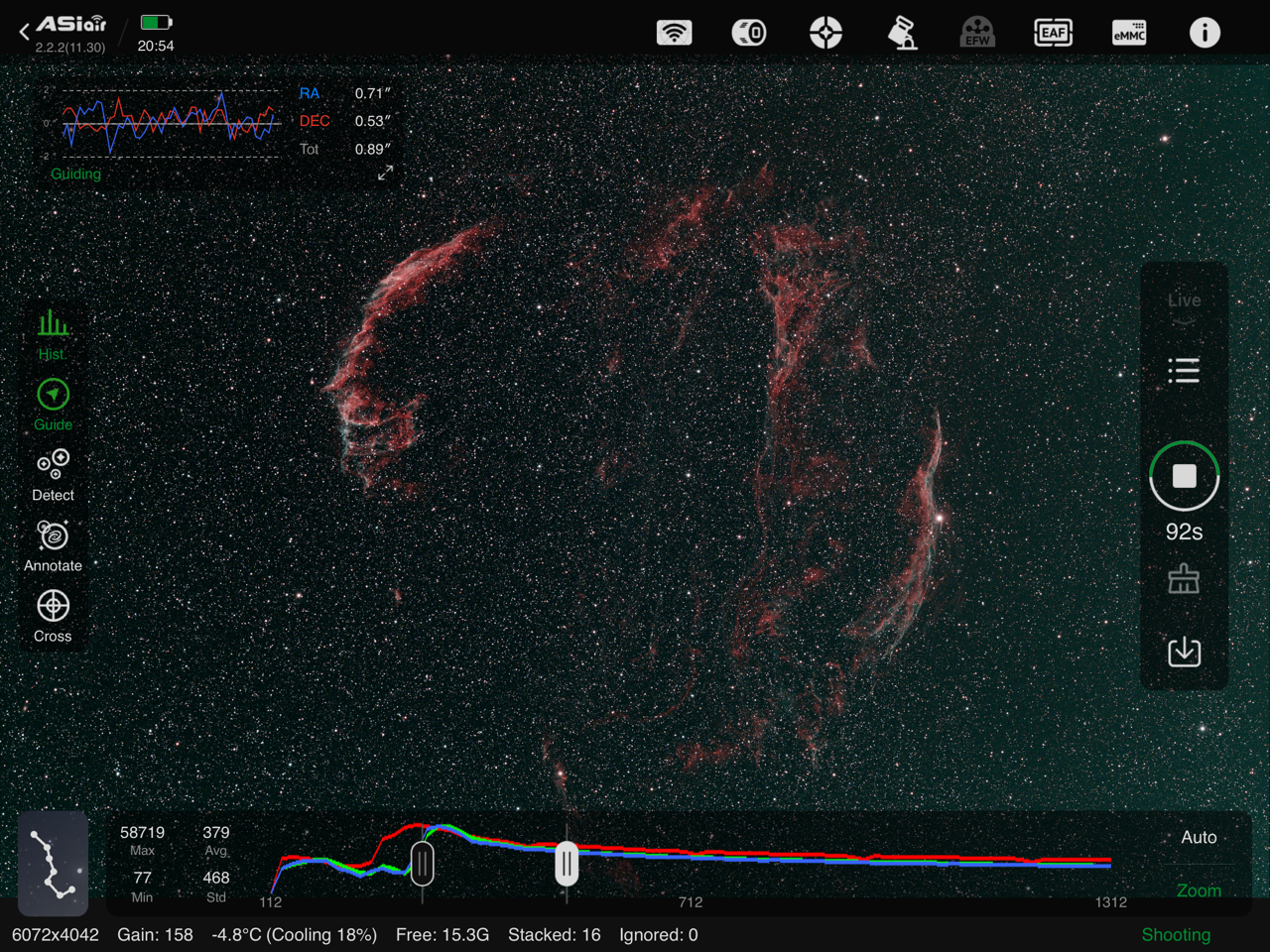
Task: Open the main camera settings icon
Action: (749, 33)
